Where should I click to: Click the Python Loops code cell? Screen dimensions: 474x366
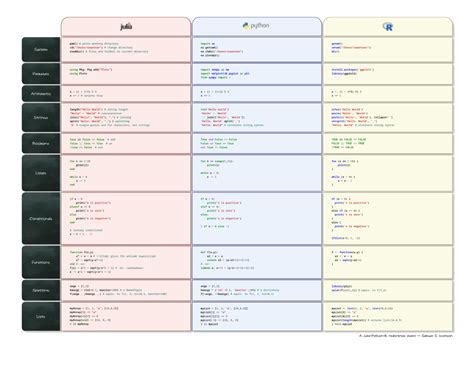(x=257, y=173)
